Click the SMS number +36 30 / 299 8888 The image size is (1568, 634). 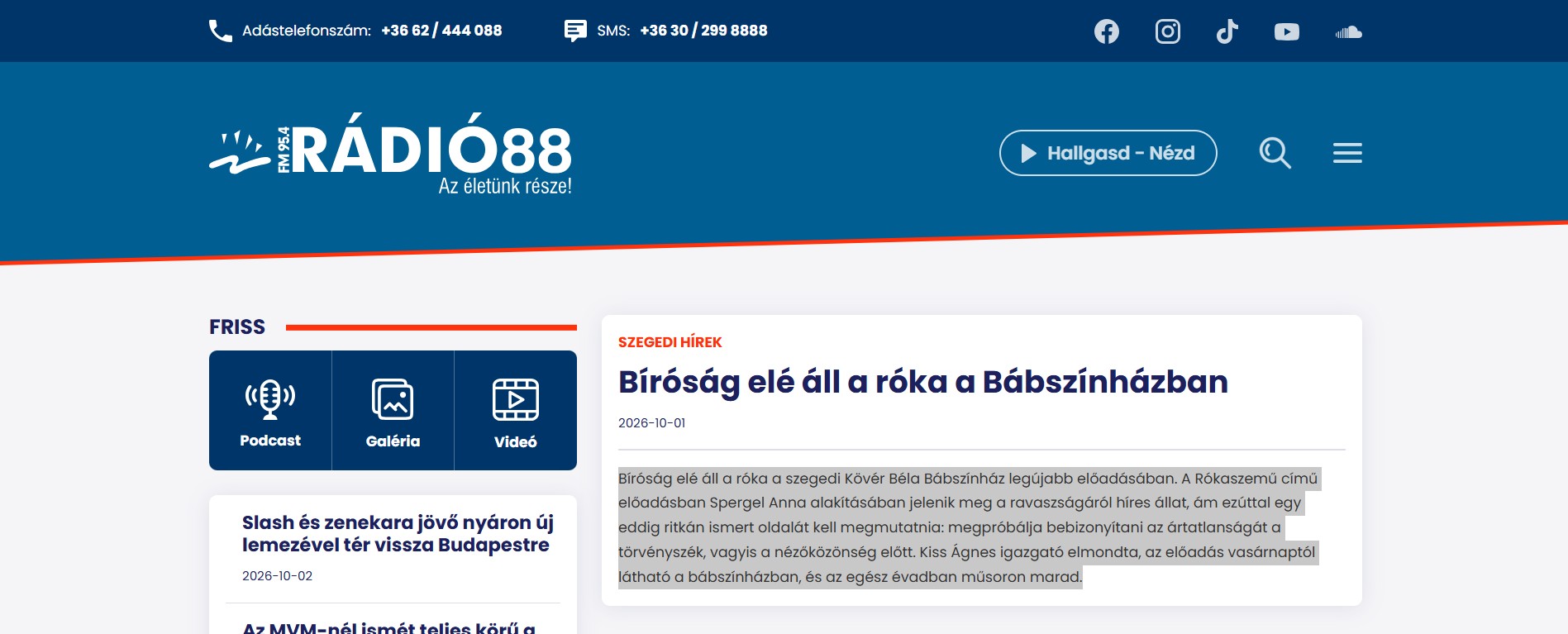click(x=703, y=31)
